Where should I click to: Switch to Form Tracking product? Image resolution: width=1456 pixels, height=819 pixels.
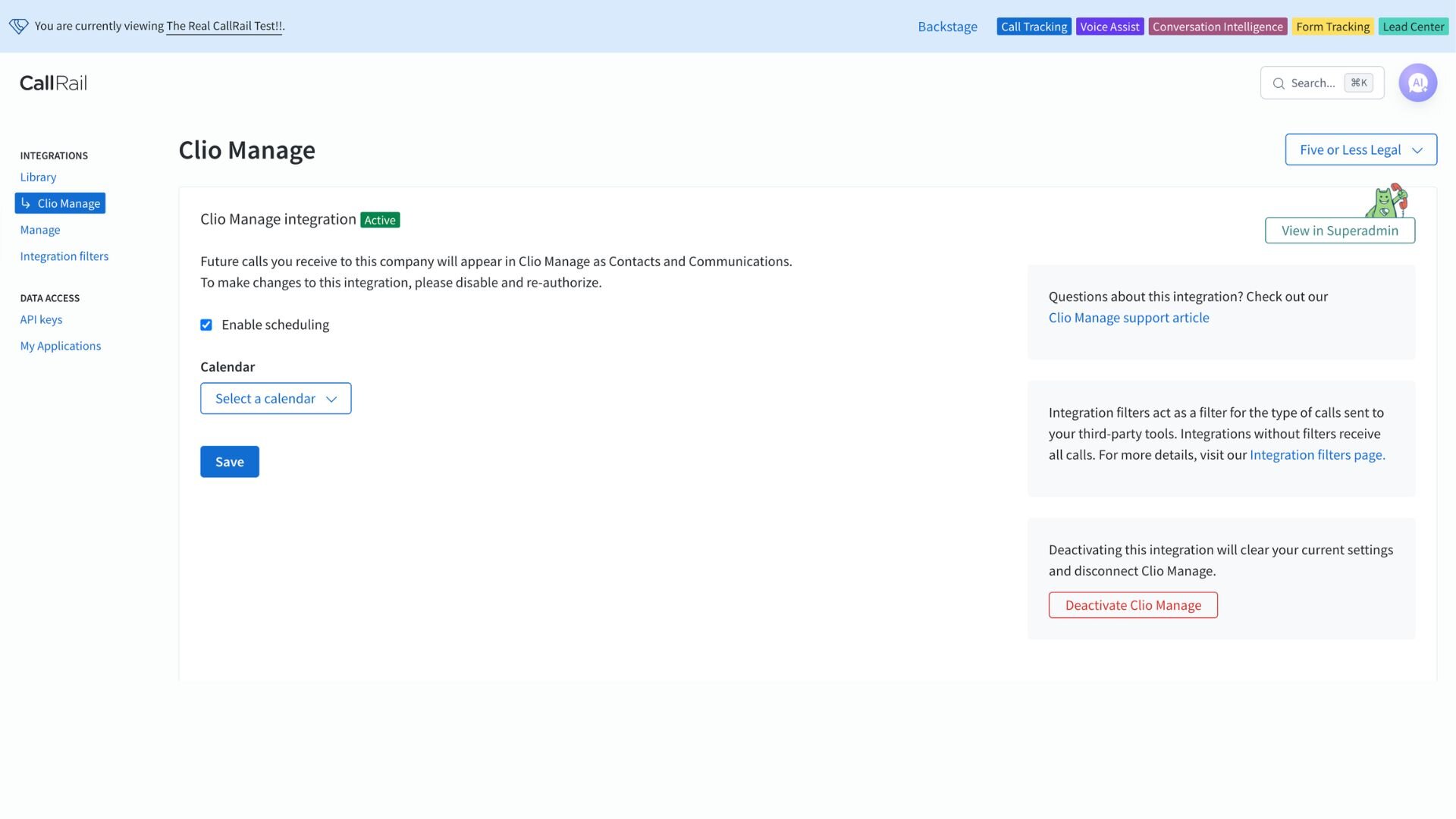(1332, 27)
